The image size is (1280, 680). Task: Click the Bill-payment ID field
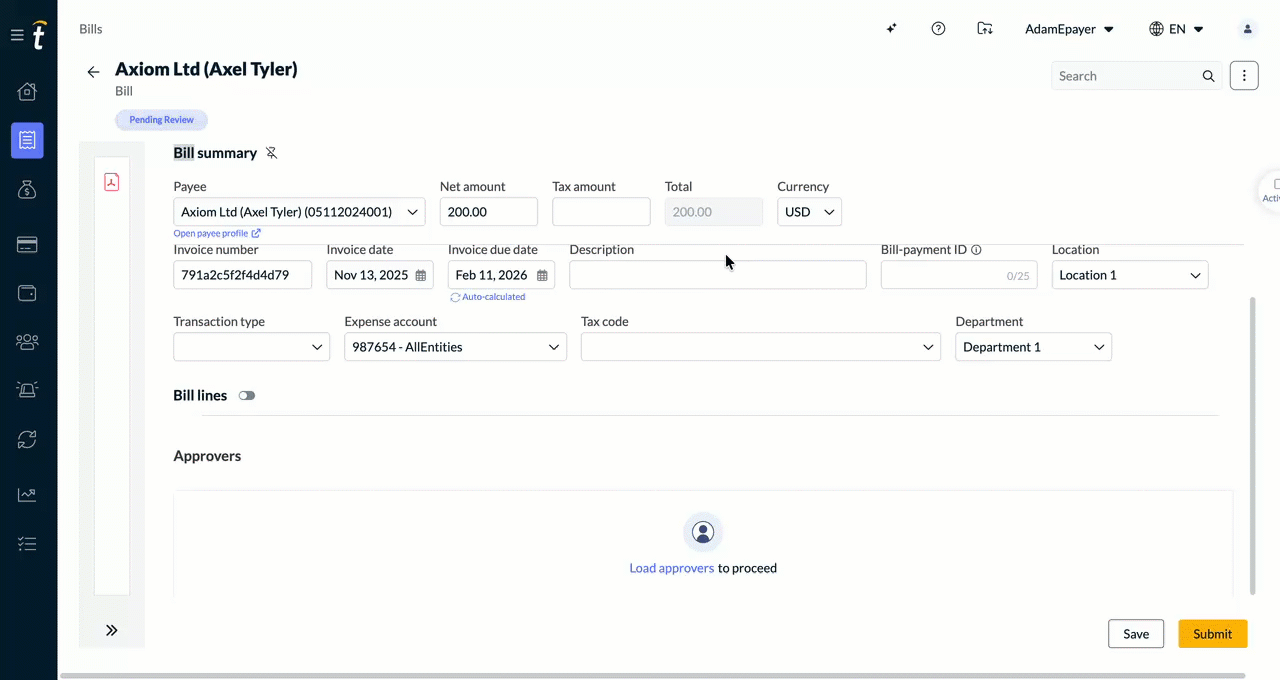[959, 275]
